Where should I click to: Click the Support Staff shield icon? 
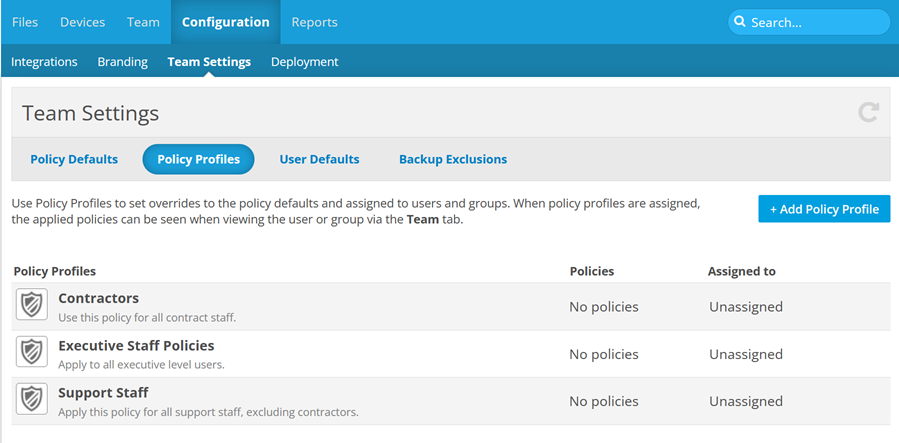click(x=32, y=400)
